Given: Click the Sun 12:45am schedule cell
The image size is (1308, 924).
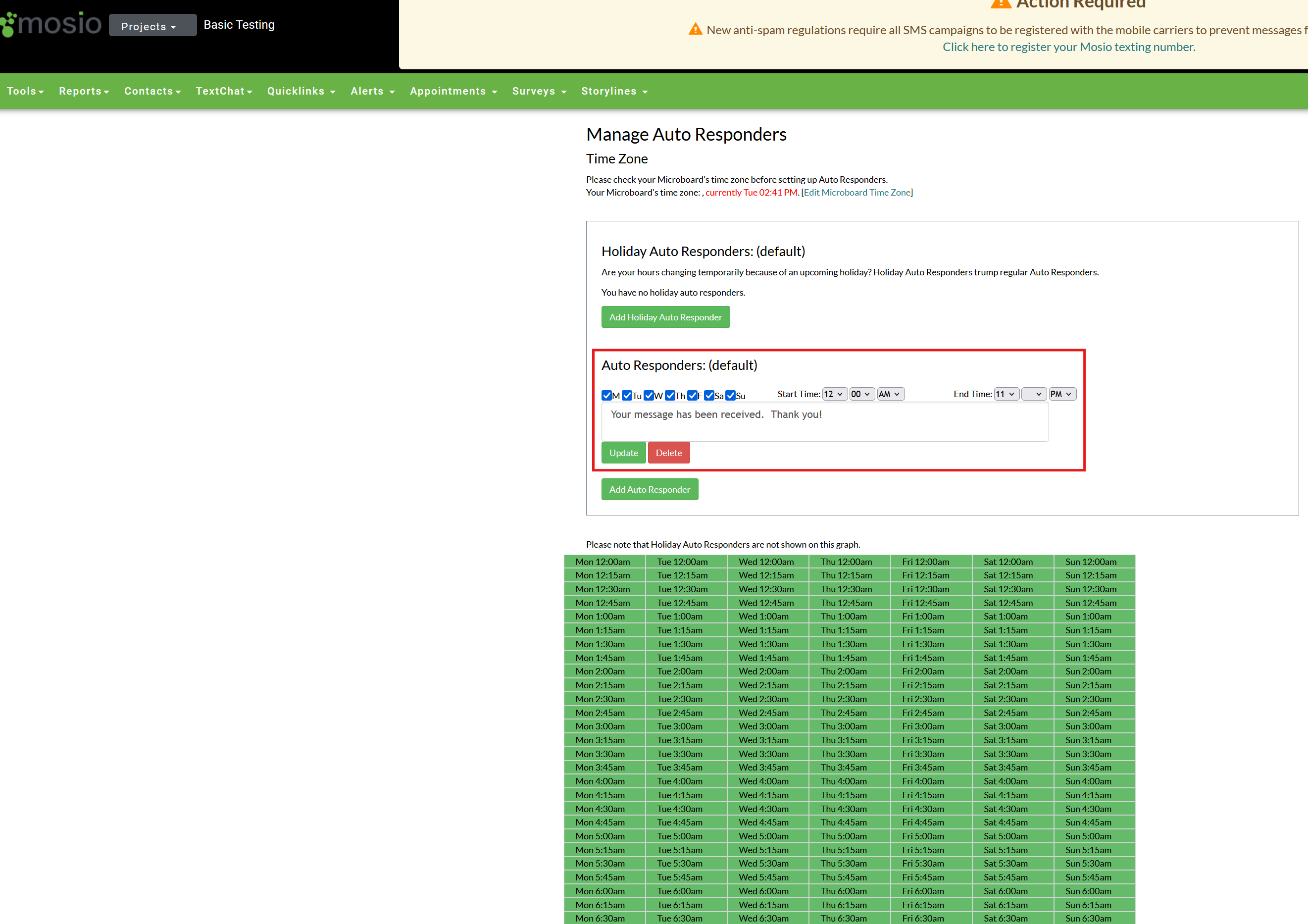Looking at the screenshot, I should tap(1094, 603).
